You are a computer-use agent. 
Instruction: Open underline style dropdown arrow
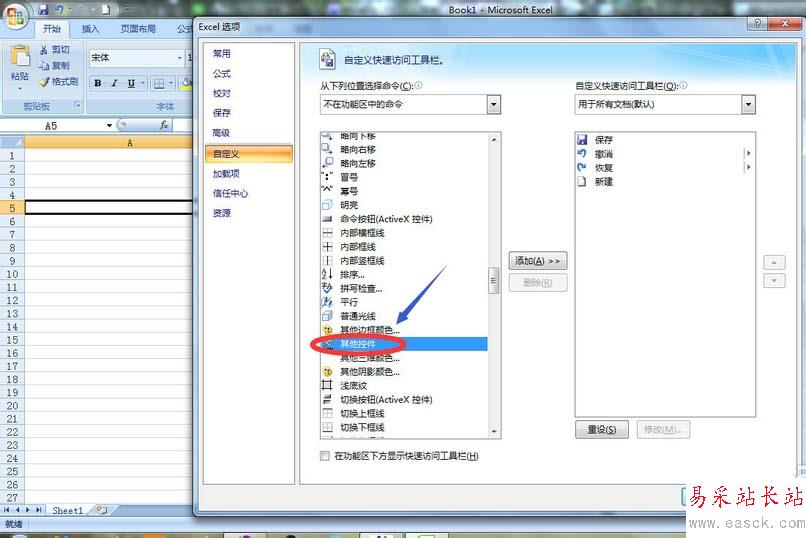tap(143, 83)
